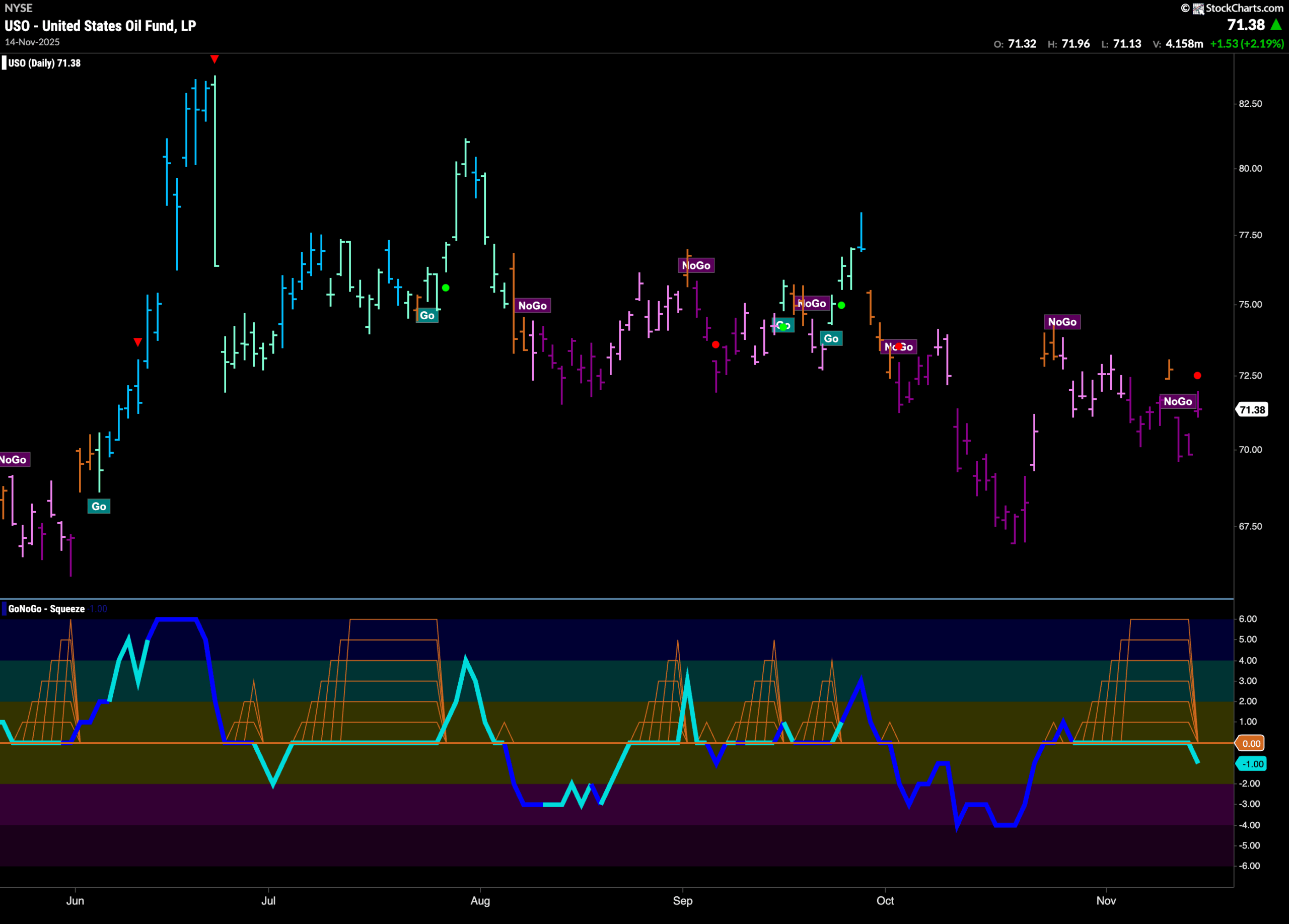Click the chart date 14-Nov-2025
This screenshot has height=924, width=1289.
pos(32,42)
